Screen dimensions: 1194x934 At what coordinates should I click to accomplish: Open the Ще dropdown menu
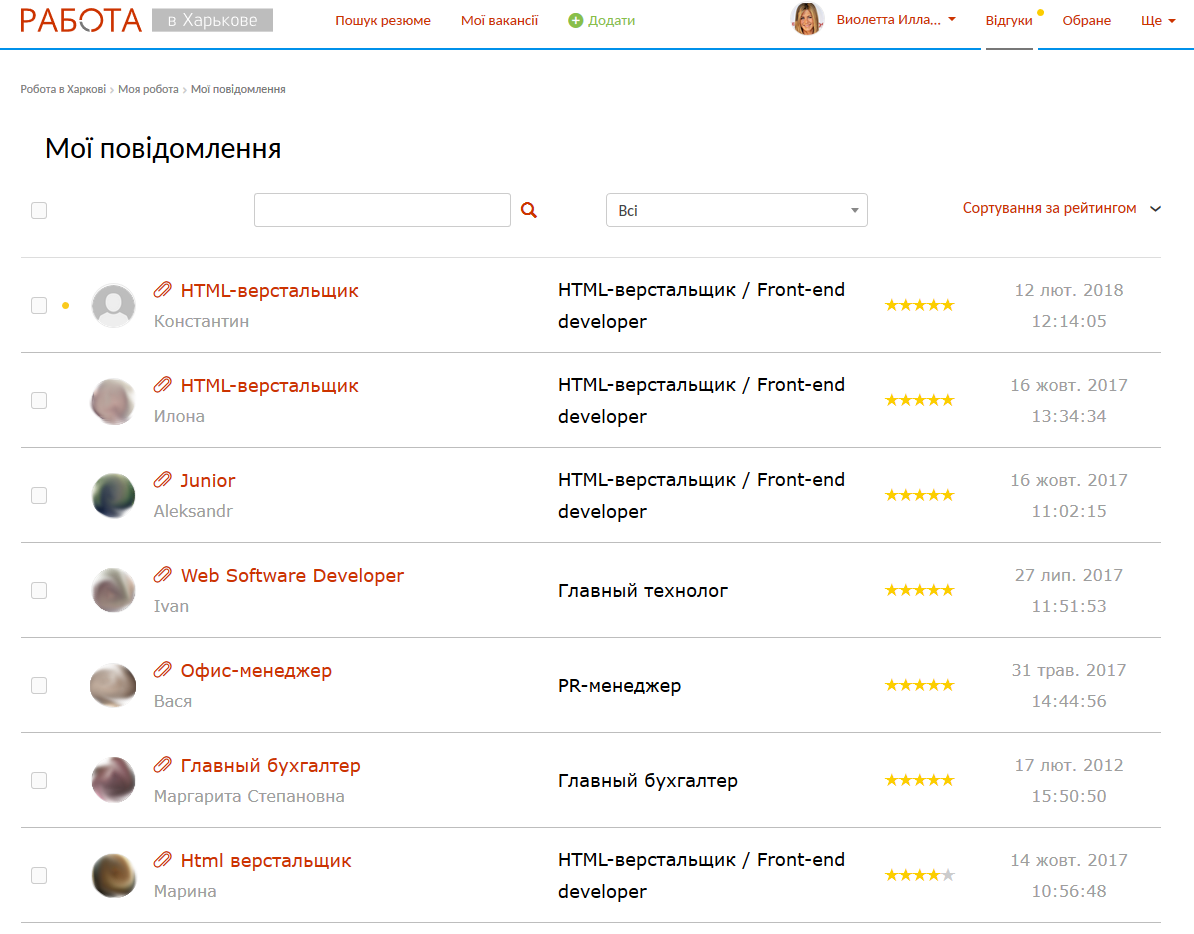[x=1157, y=20]
